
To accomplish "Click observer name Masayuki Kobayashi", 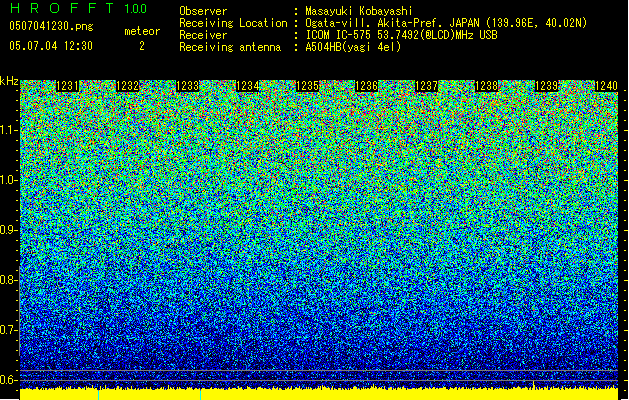I will [359, 11].
